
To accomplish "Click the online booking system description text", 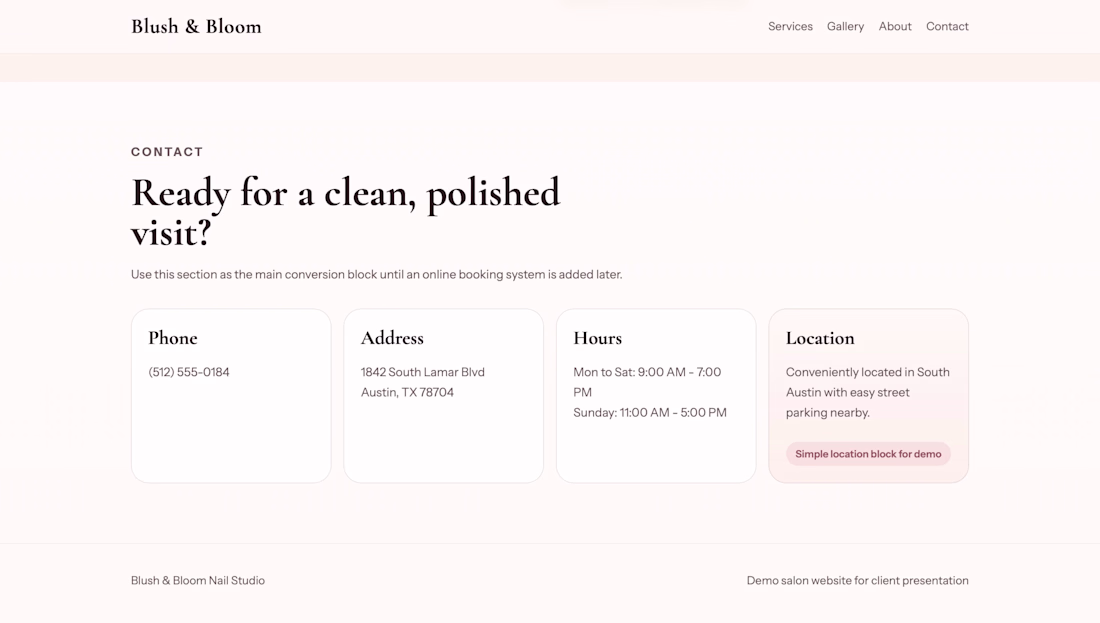I will coord(376,274).
